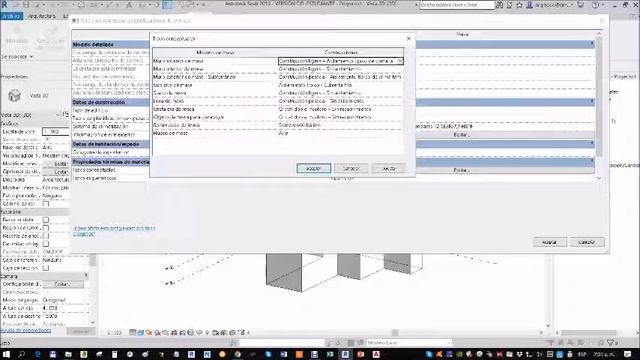Screen dimensions: 640x360
Task: Collapse the Propiedades térmicas de material section
Action: point(592,161)
